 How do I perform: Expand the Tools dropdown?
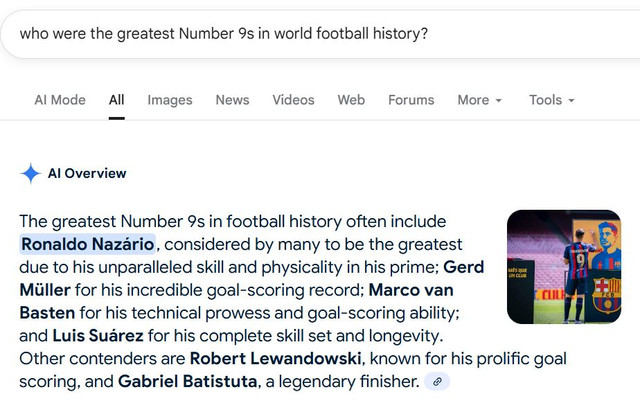click(x=551, y=100)
